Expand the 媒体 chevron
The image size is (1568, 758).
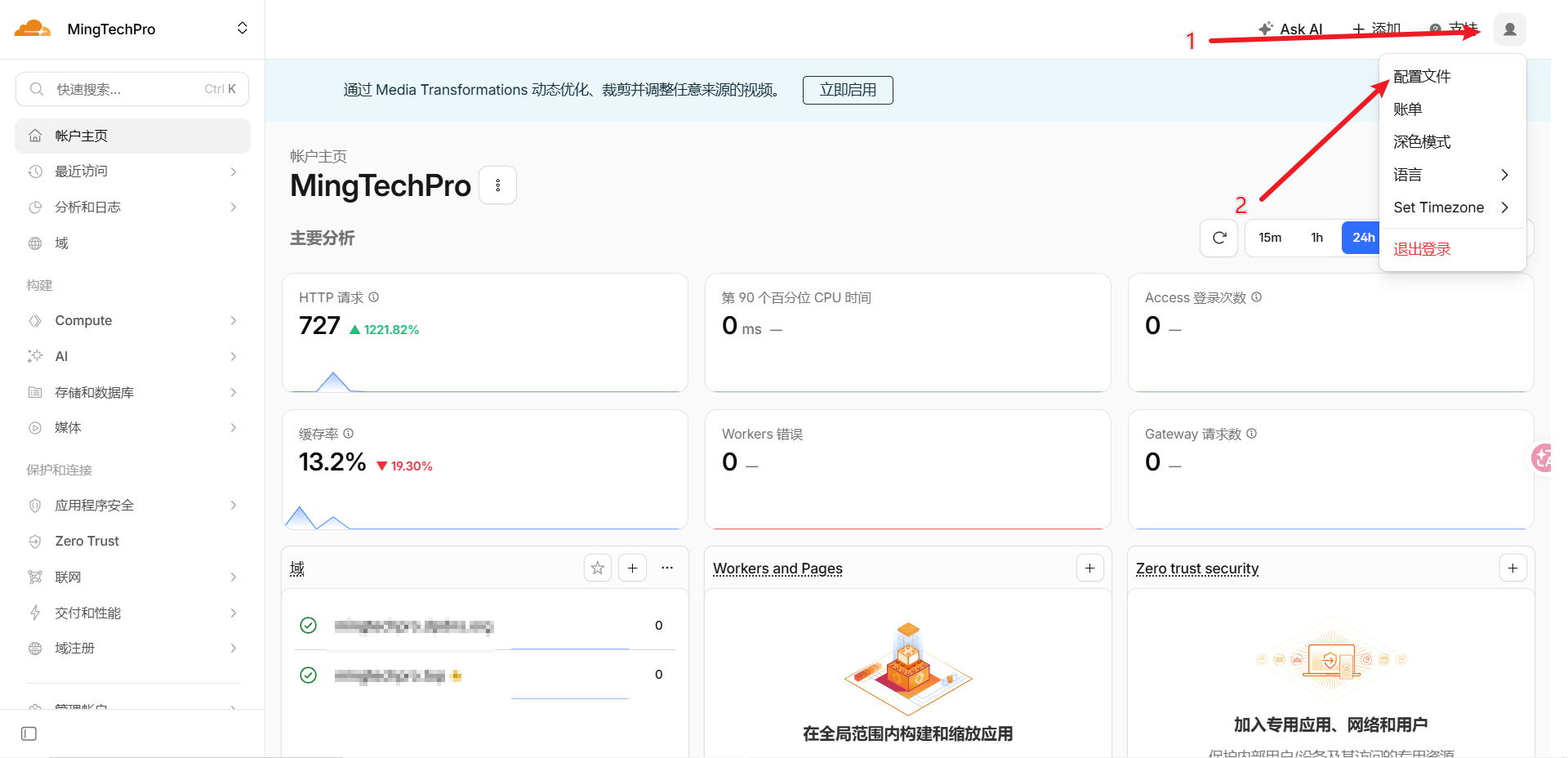pos(234,428)
